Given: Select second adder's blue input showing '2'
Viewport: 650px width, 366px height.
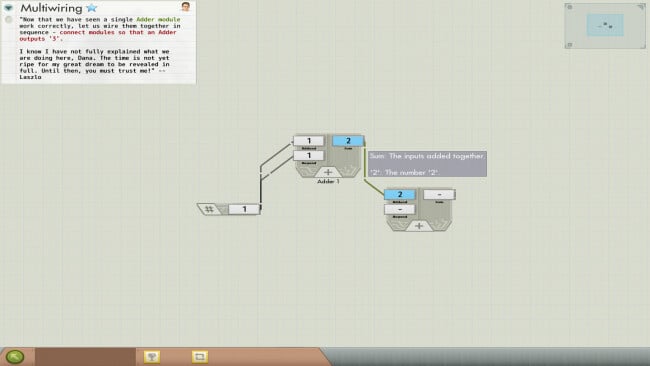Looking at the screenshot, I should (400, 194).
